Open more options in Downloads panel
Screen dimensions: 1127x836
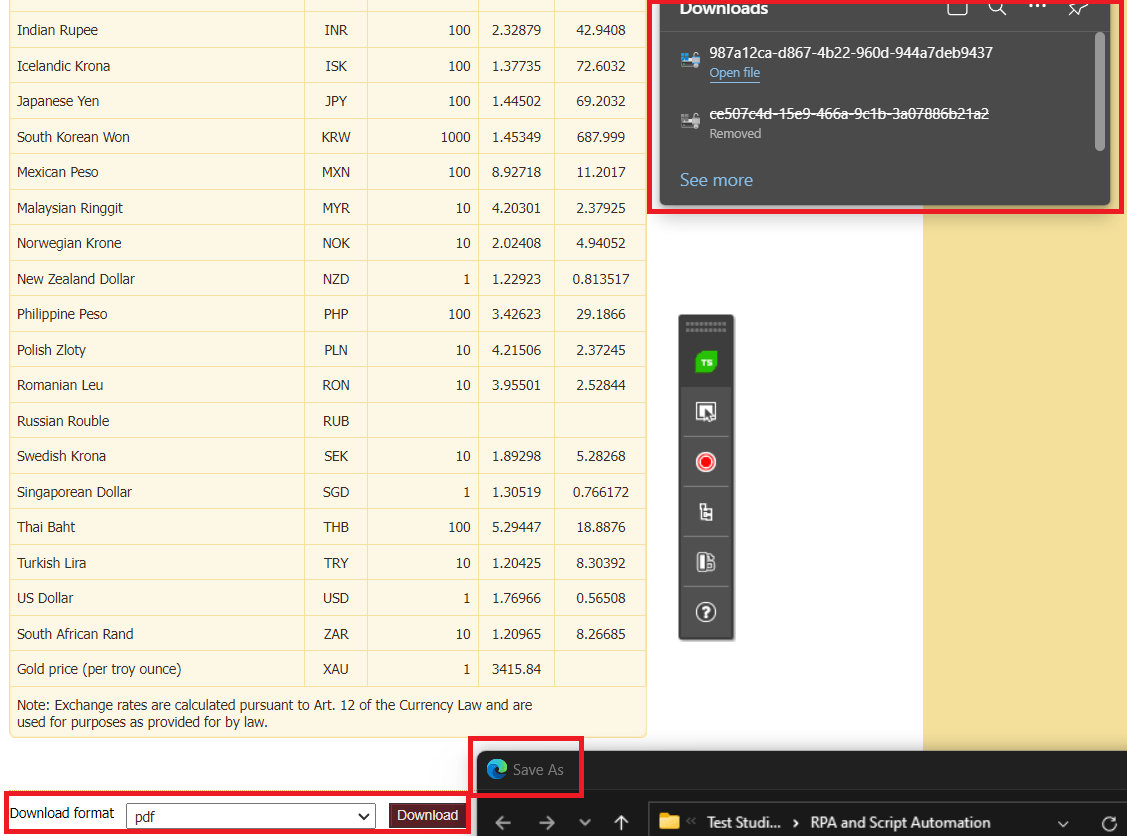click(x=1037, y=6)
